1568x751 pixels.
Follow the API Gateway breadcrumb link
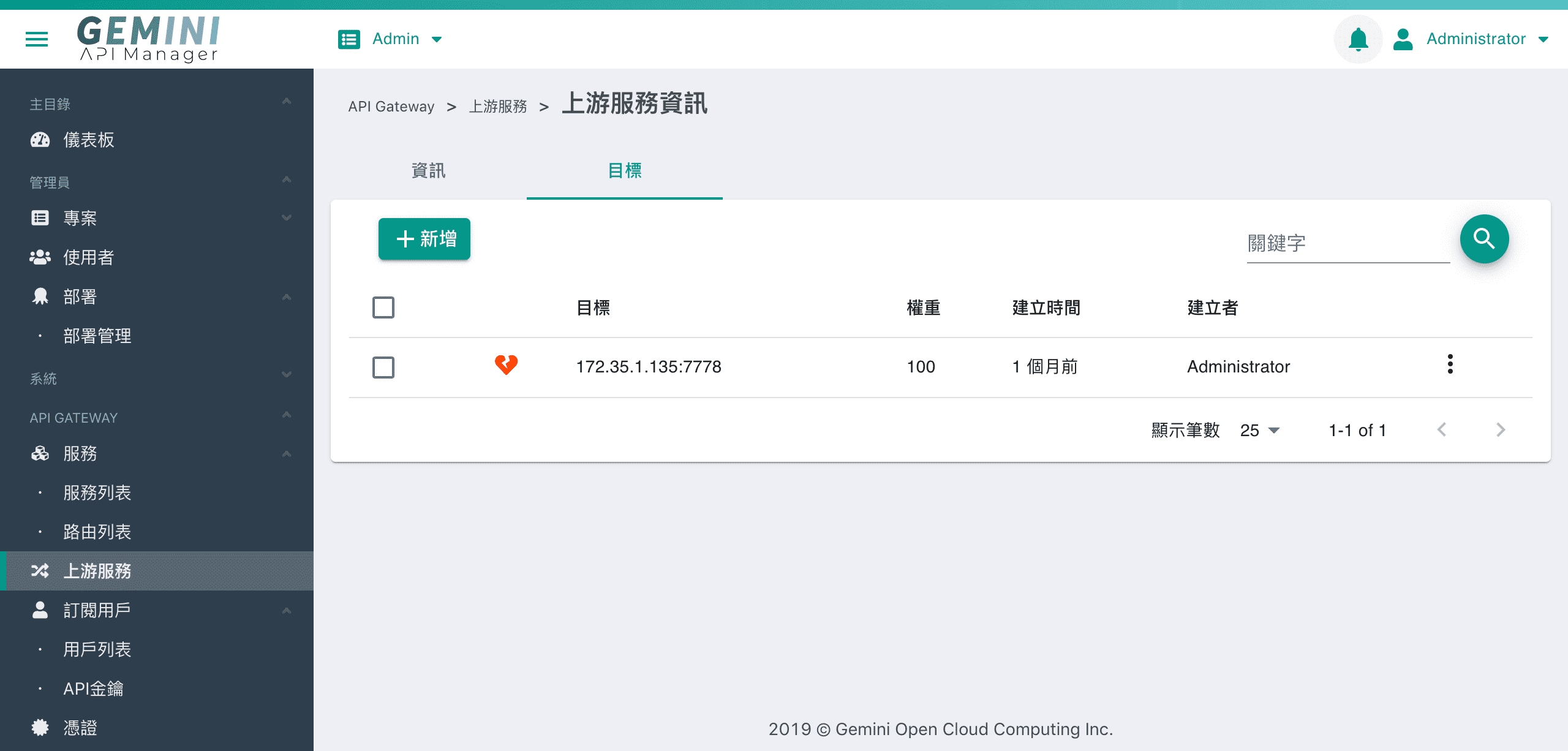391,107
